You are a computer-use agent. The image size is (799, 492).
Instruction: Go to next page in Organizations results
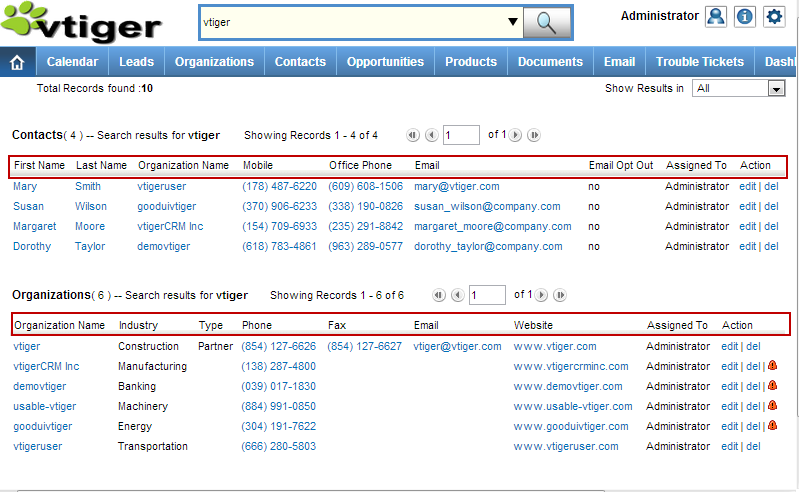click(x=542, y=295)
